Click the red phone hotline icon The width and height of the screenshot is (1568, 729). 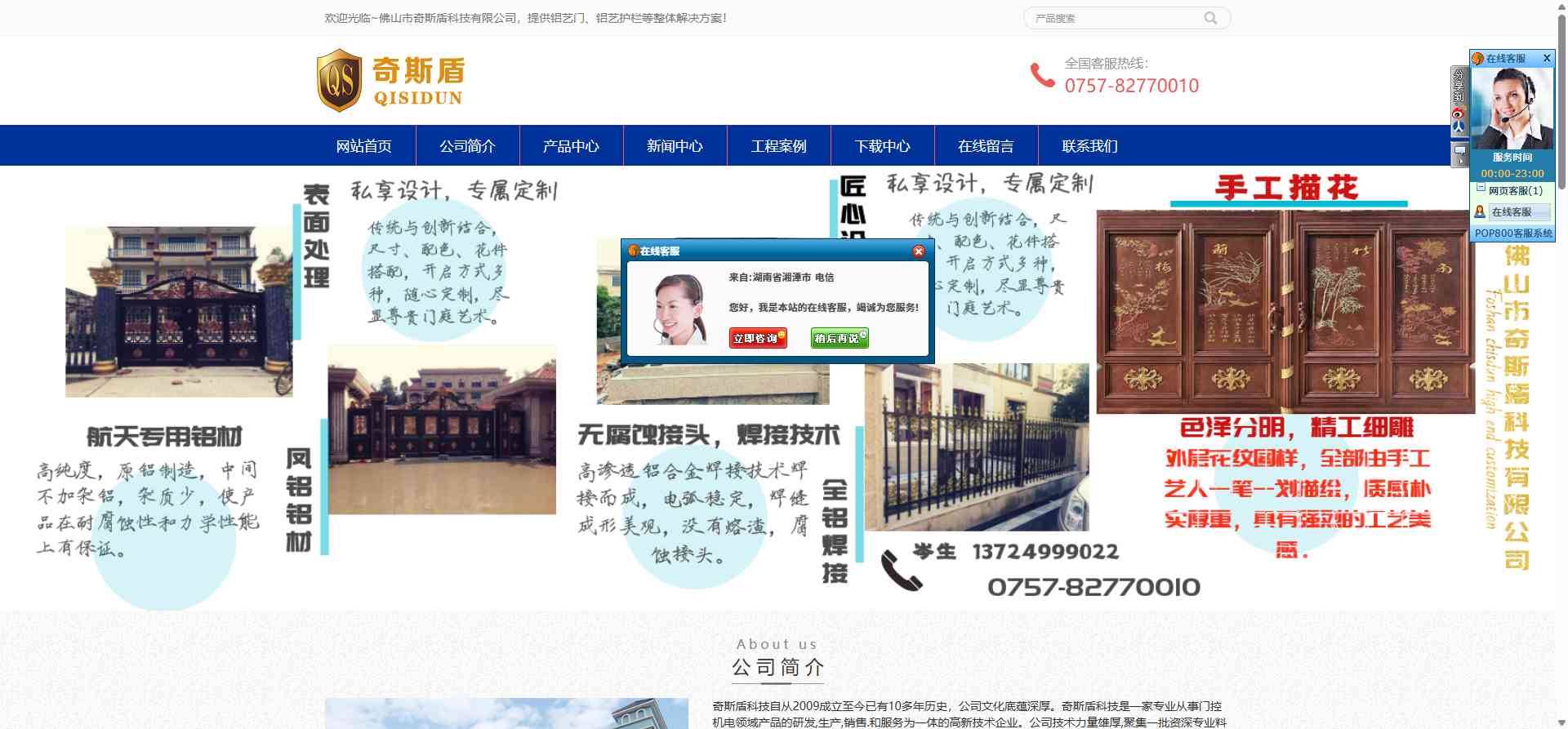1042,75
